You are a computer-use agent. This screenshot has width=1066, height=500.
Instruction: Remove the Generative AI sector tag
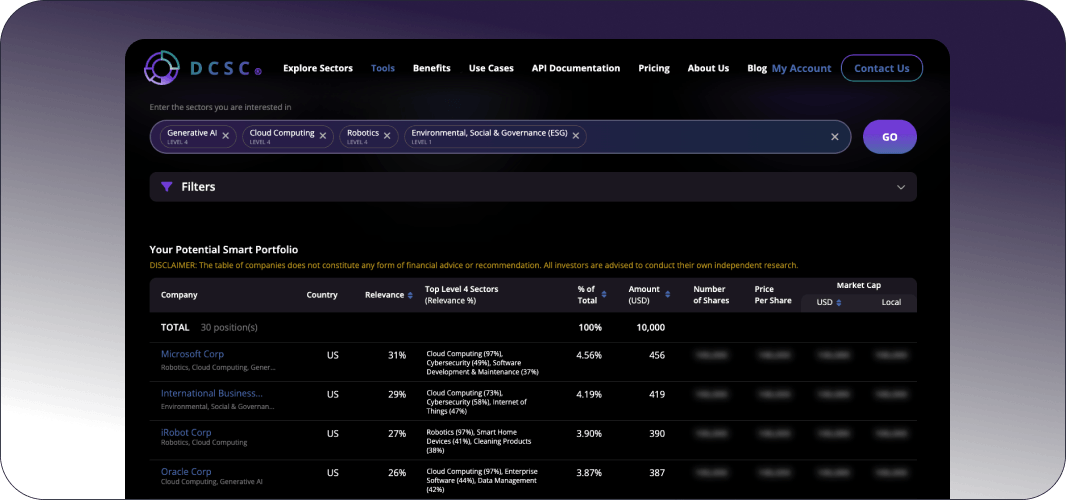(226, 136)
